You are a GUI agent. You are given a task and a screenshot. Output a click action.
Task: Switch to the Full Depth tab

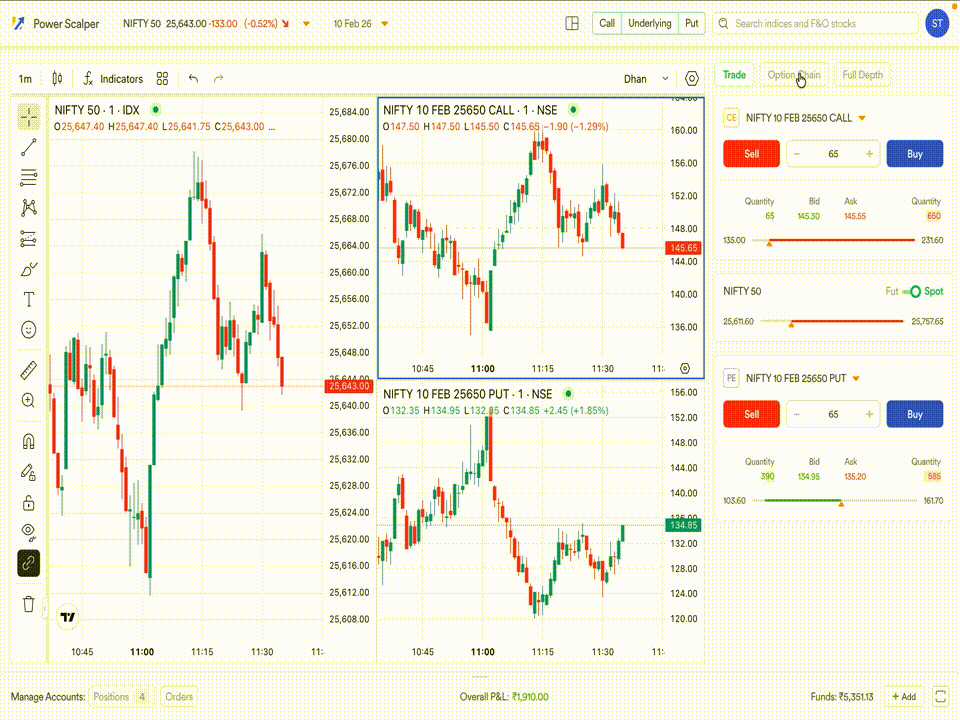862,75
